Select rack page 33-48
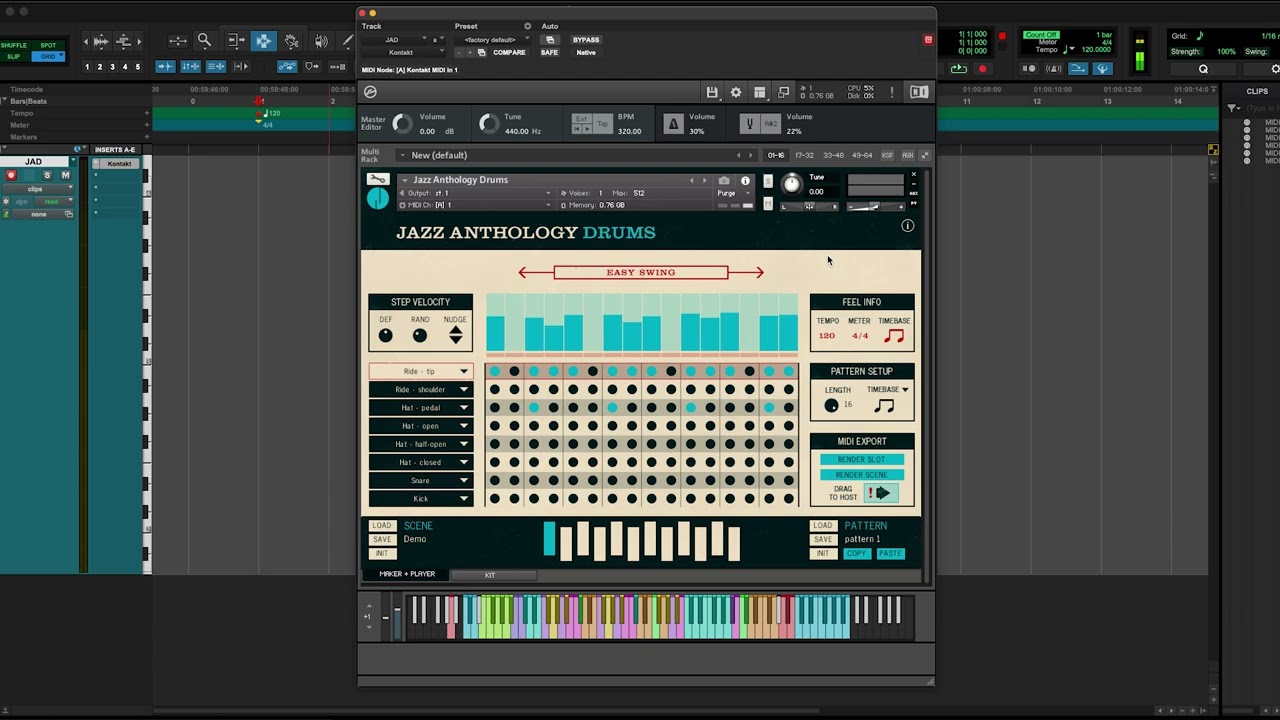The height and width of the screenshot is (720, 1280). pyautogui.click(x=833, y=155)
